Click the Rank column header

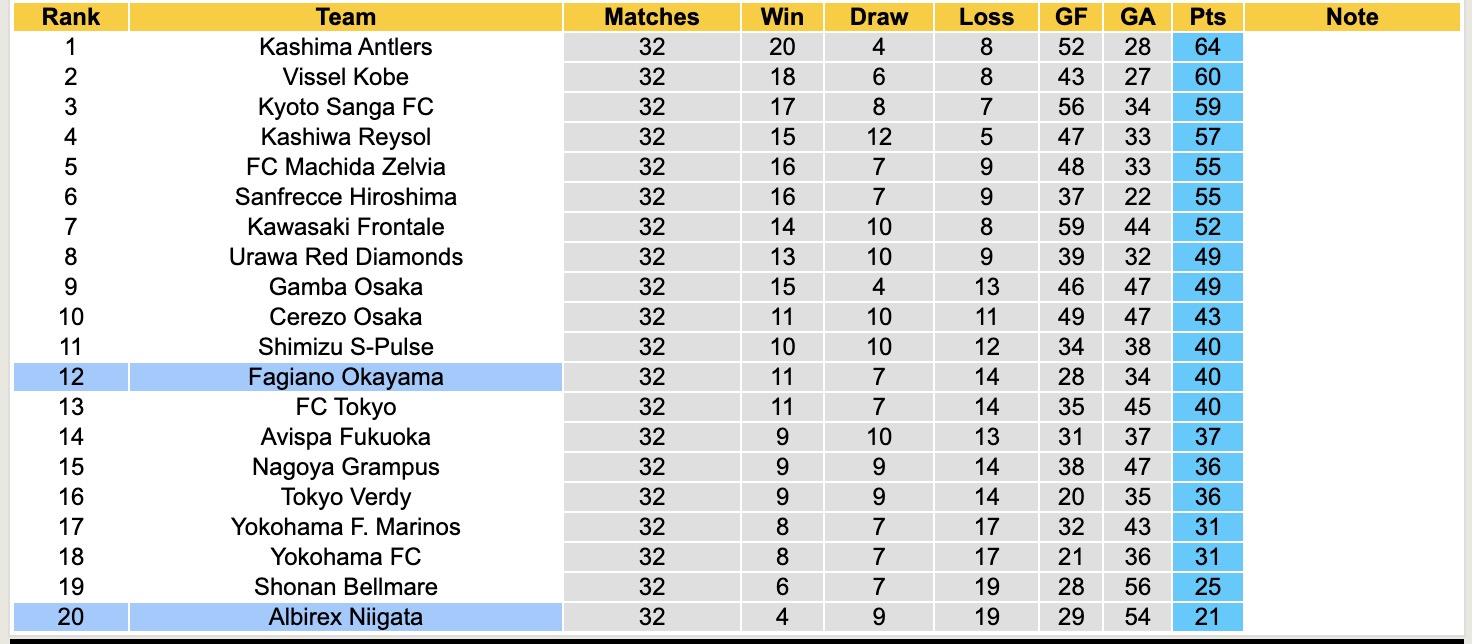(70, 17)
